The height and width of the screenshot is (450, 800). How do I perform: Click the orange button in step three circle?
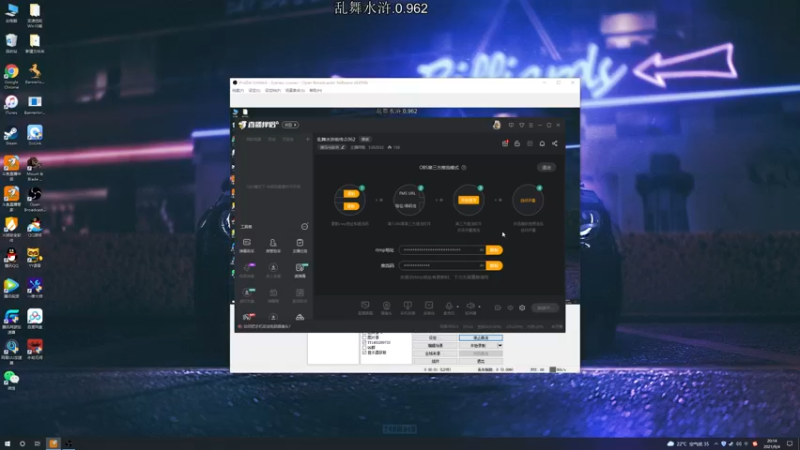pyautogui.click(x=468, y=200)
